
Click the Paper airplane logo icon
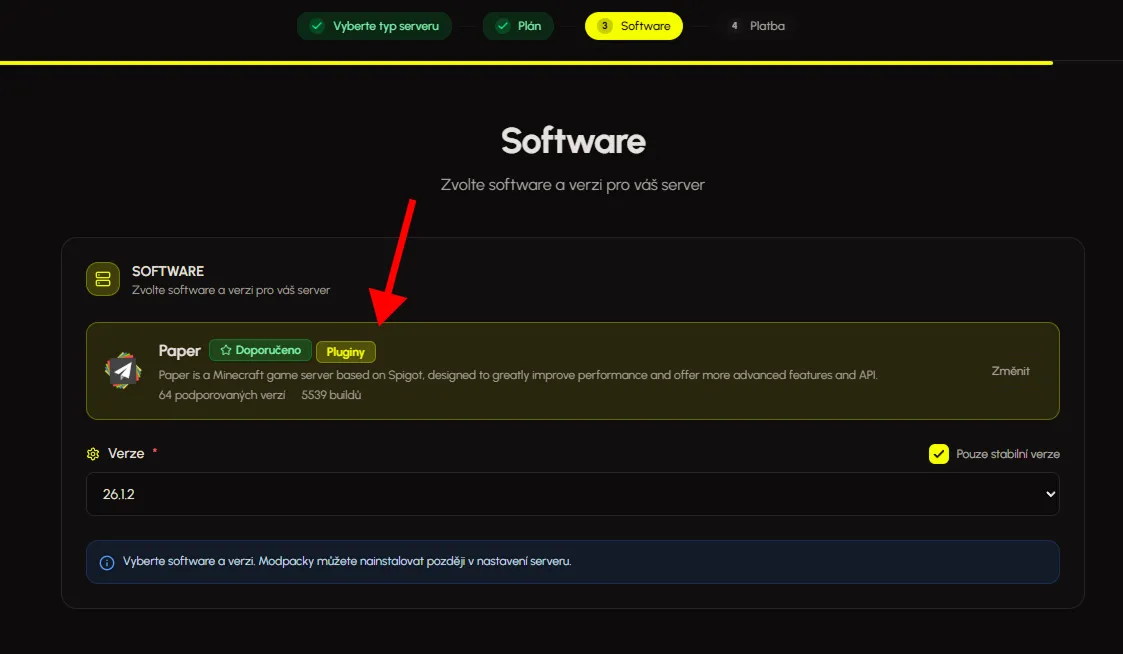pos(123,370)
